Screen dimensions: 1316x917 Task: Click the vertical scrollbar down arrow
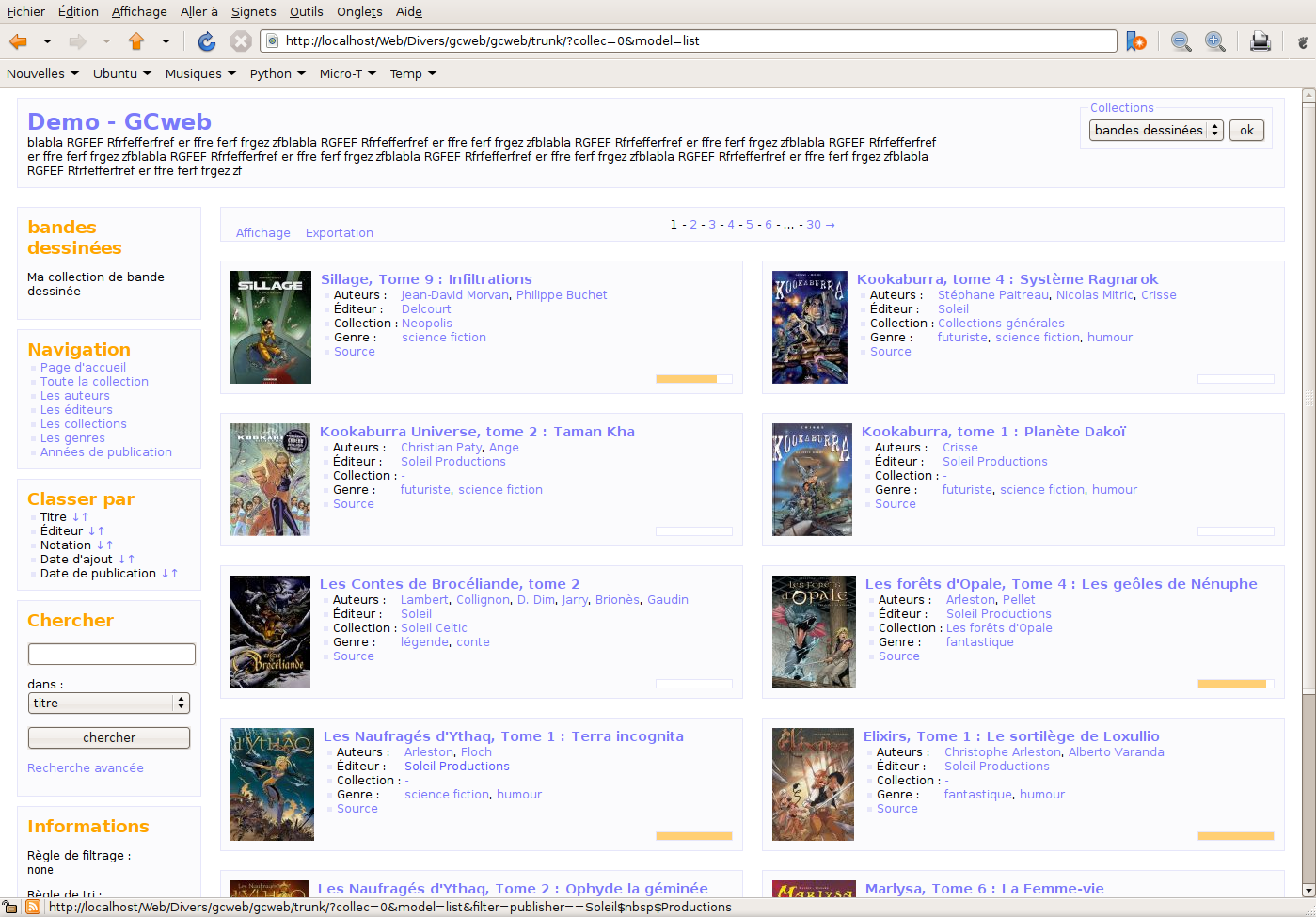click(x=1308, y=890)
